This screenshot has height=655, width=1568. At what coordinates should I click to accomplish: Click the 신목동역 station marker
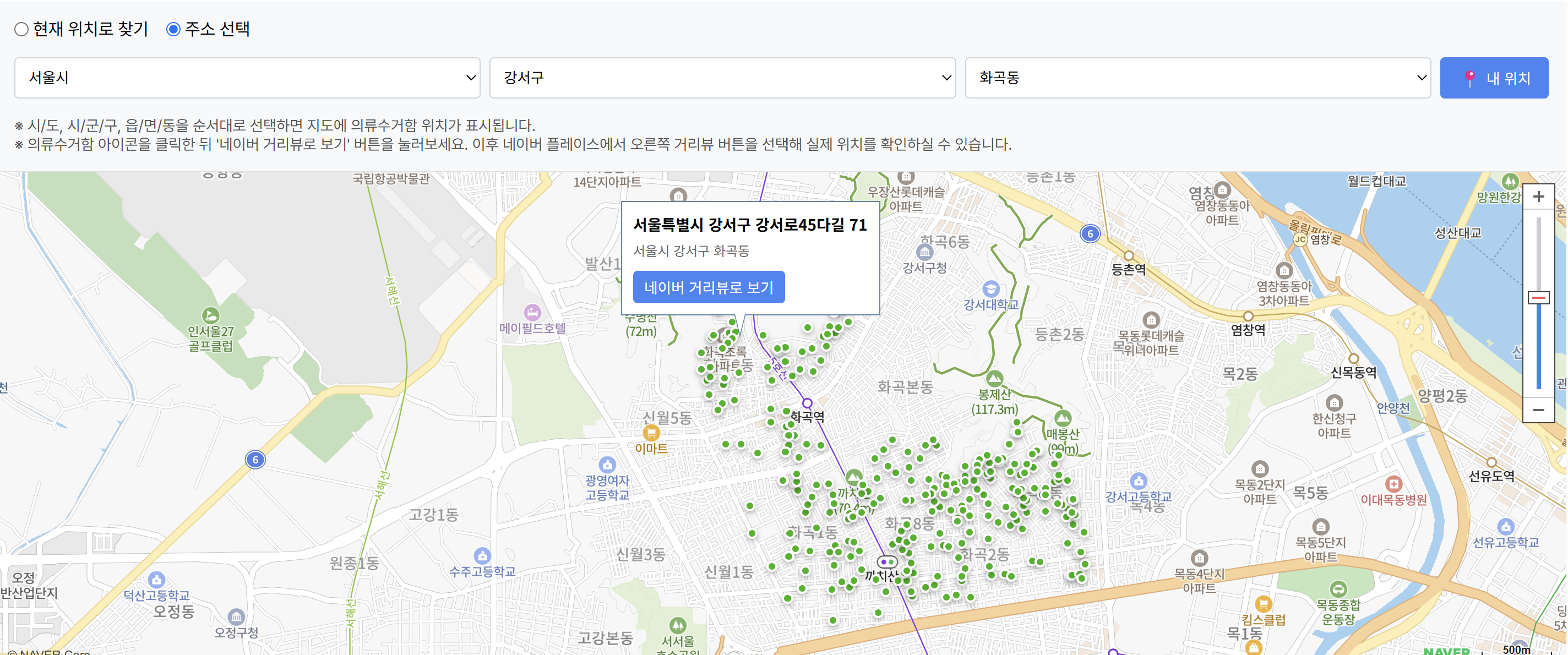(1353, 358)
